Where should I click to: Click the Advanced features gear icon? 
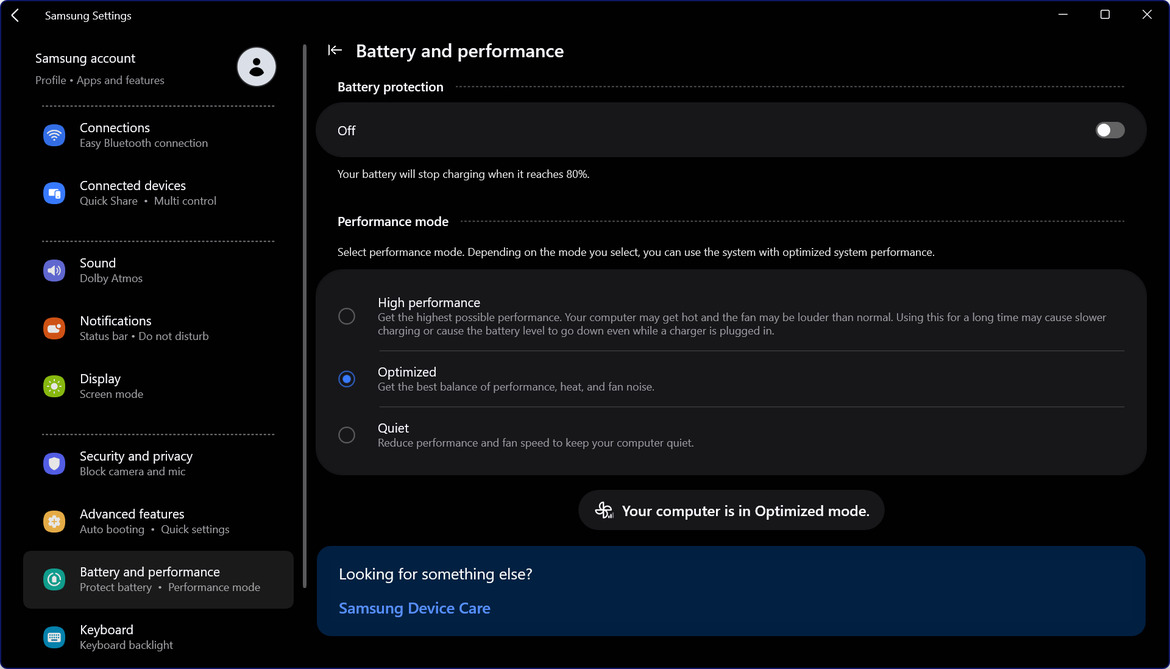[x=54, y=521]
